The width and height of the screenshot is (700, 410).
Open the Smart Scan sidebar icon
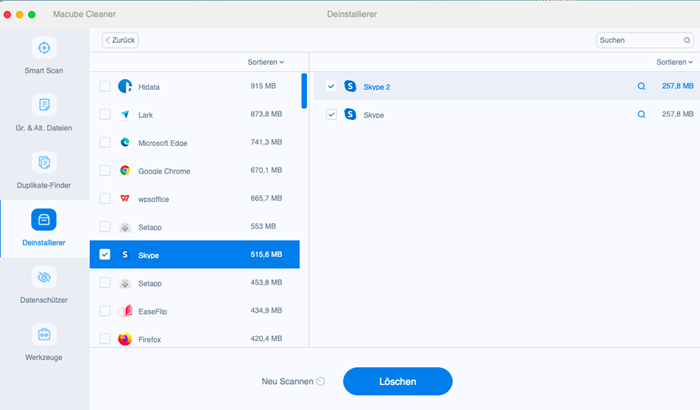(x=44, y=48)
